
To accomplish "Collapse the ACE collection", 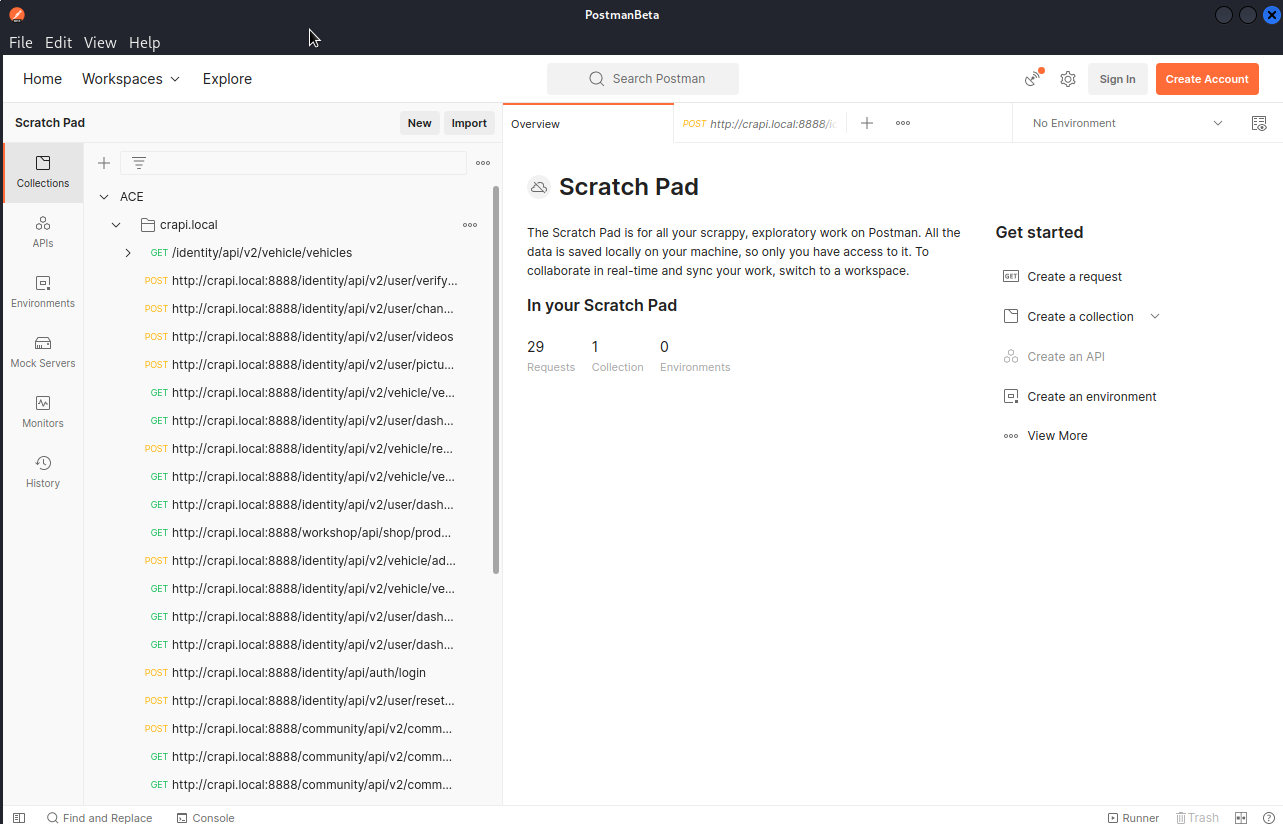I will (x=103, y=197).
